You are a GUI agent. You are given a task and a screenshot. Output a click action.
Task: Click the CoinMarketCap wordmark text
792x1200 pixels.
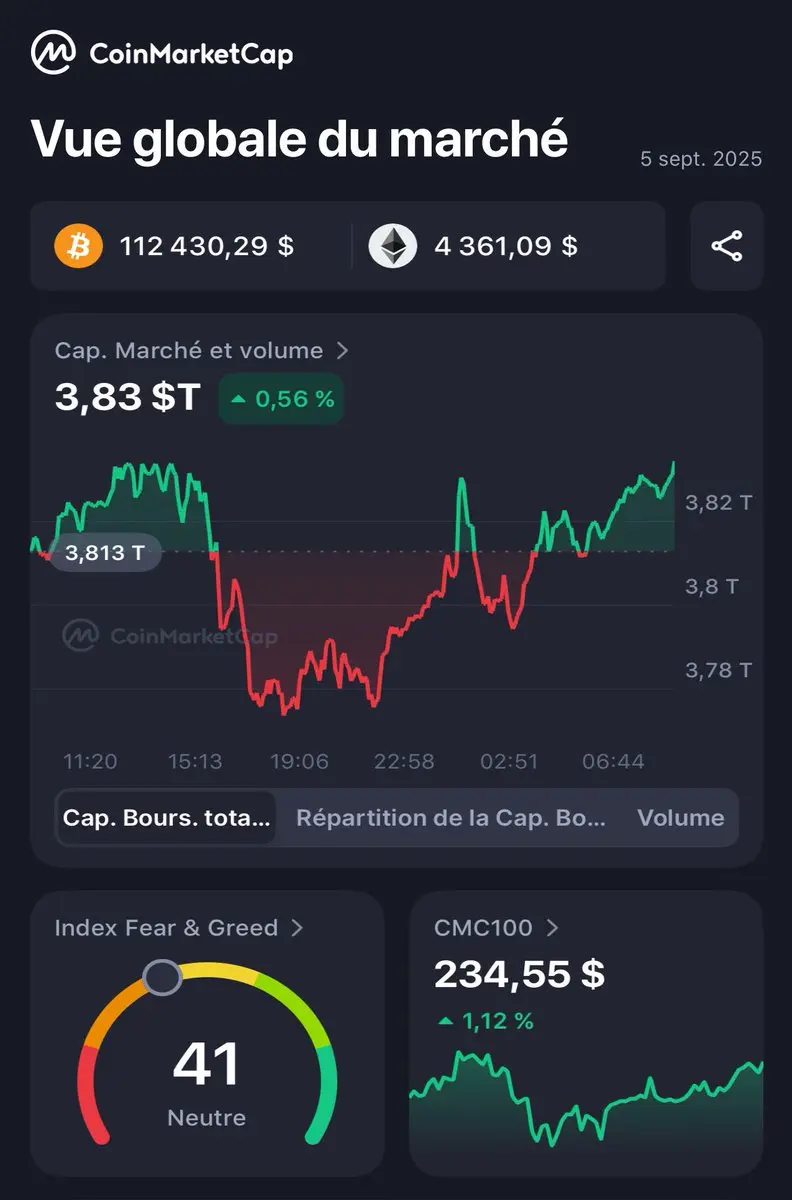click(x=191, y=53)
